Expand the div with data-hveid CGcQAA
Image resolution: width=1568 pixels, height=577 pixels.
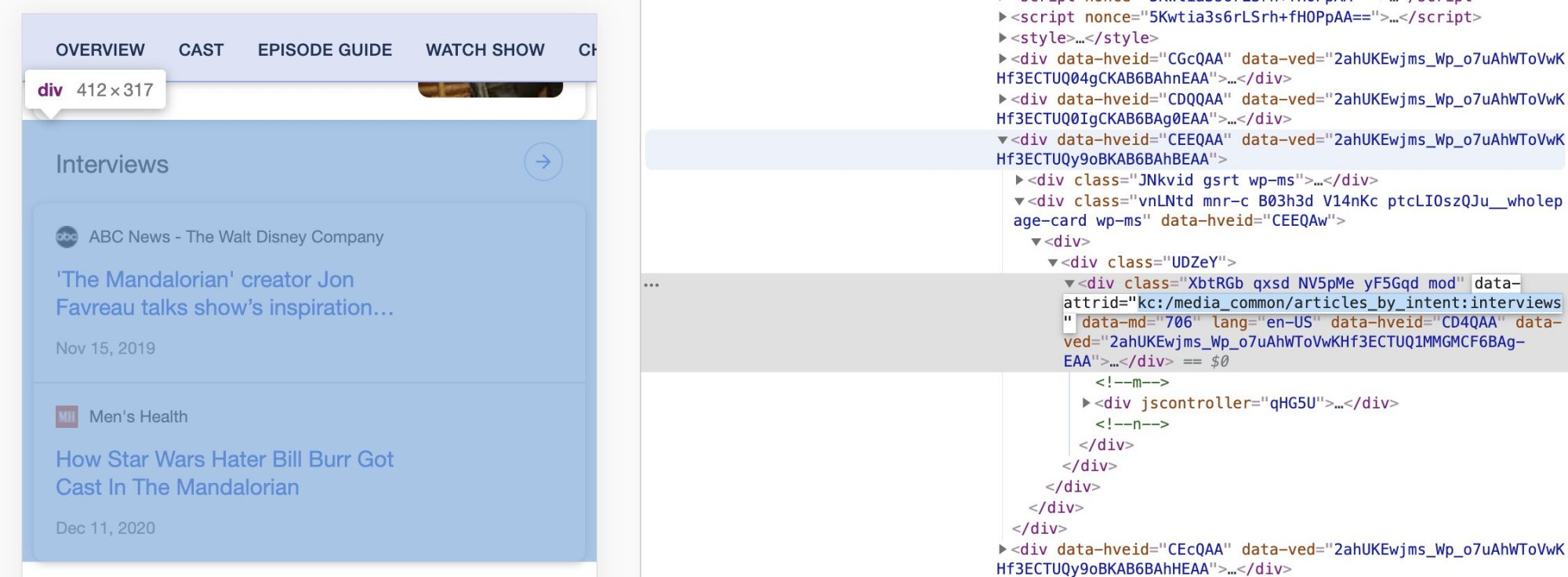tap(1002, 58)
